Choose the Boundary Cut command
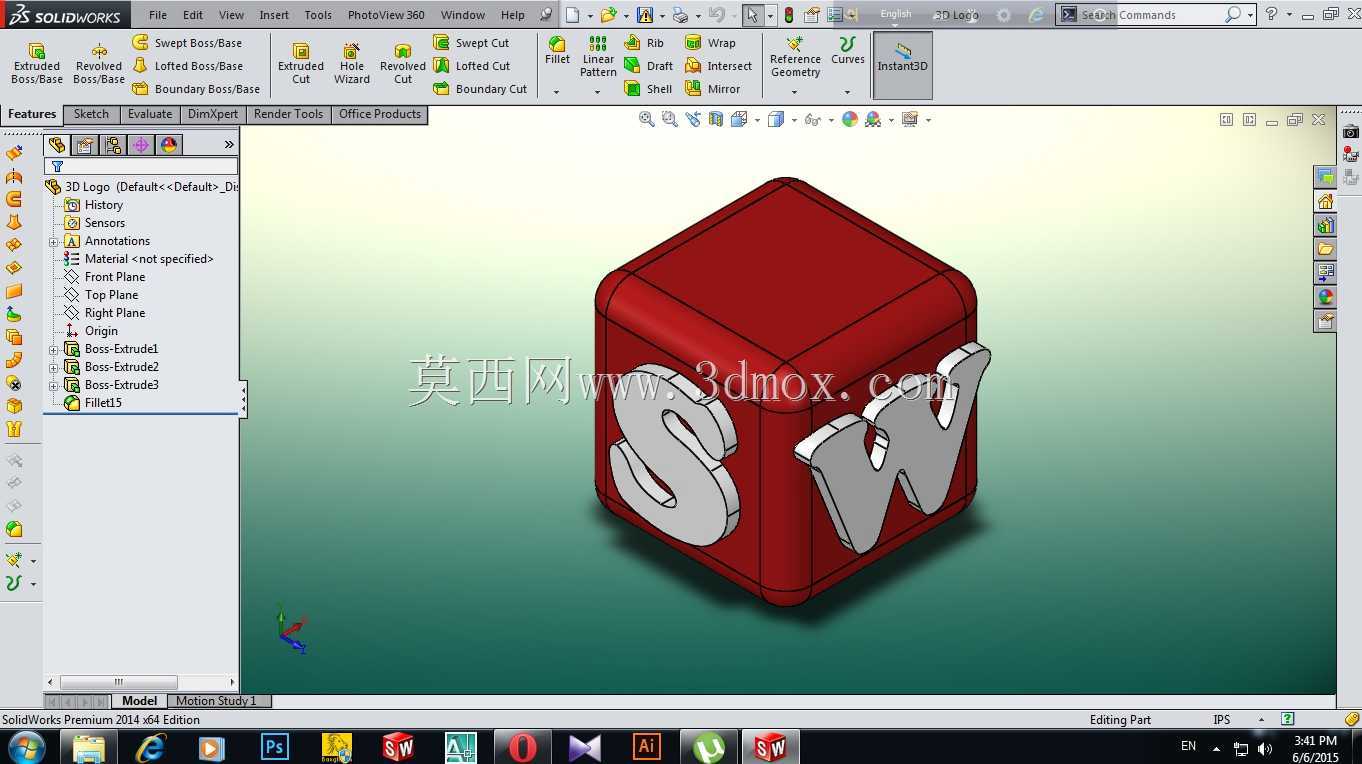 tap(480, 89)
